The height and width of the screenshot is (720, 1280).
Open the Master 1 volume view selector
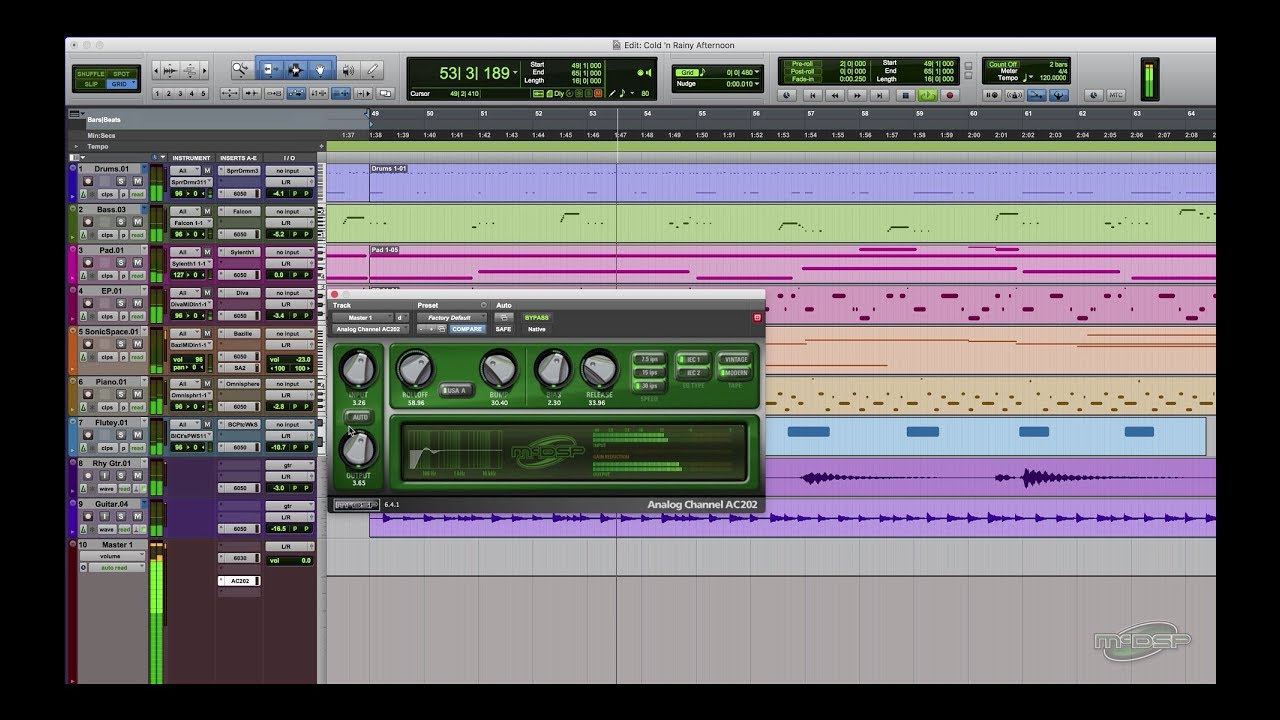coord(110,556)
